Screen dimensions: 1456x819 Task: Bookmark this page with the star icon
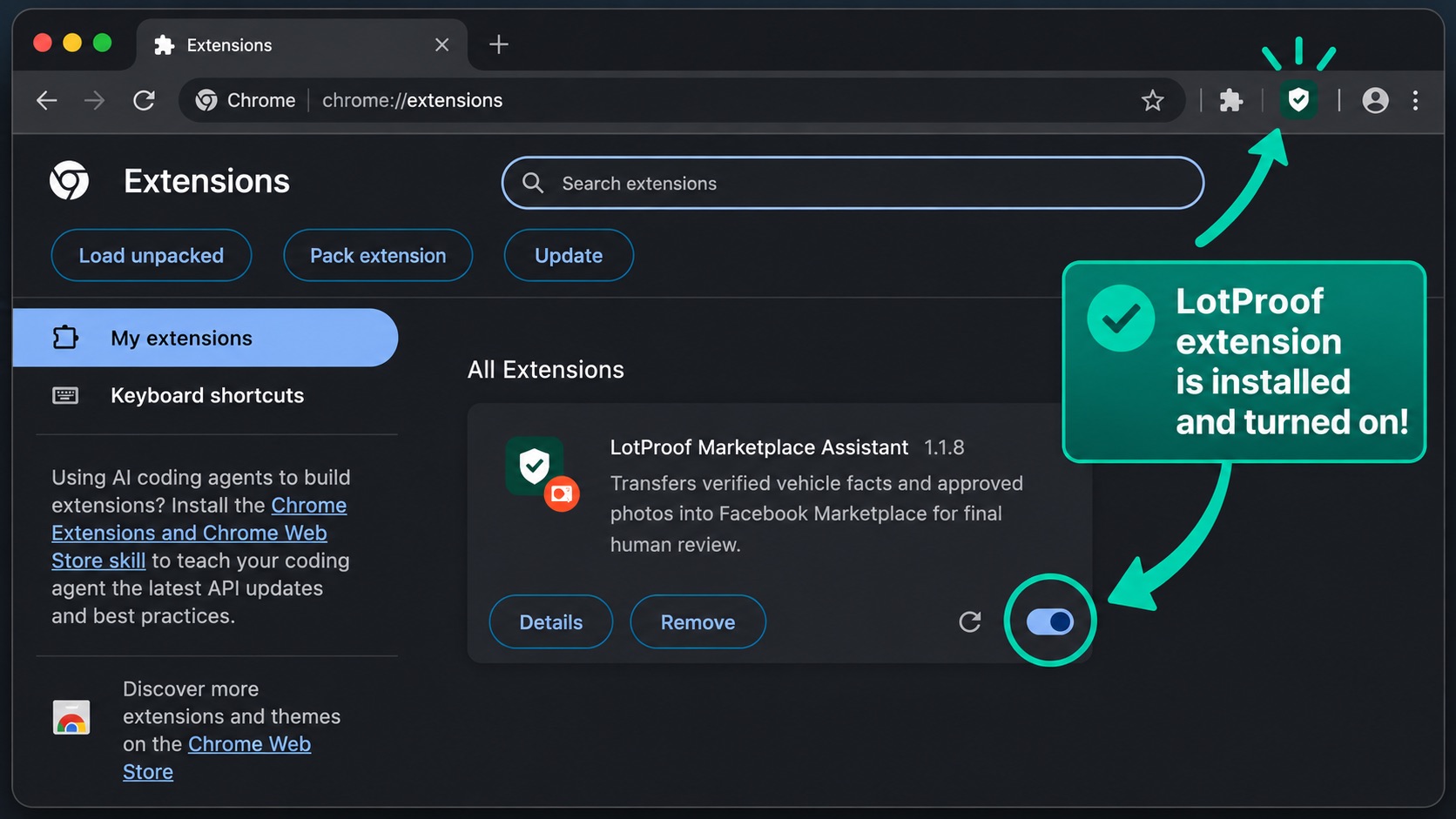[x=1152, y=101]
